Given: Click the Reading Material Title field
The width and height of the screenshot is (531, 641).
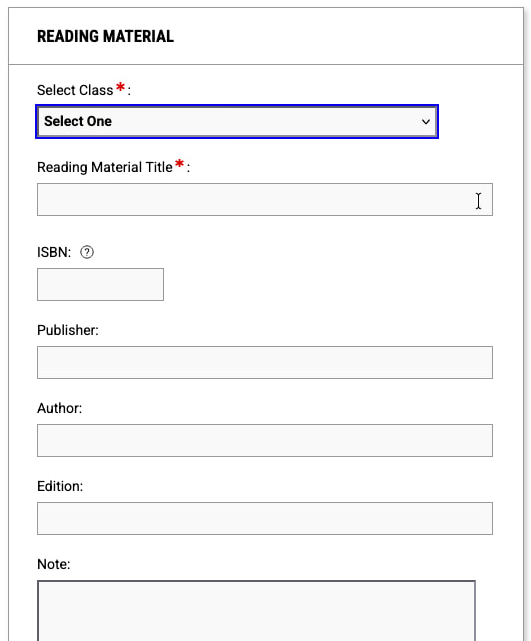Looking at the screenshot, I should [265, 199].
